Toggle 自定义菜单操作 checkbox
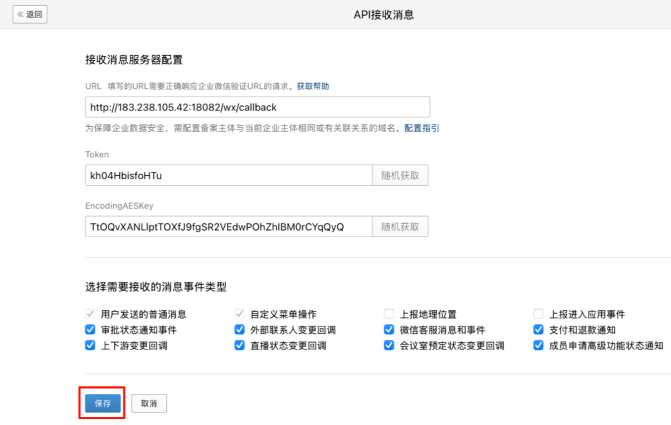Image resolution: width=671 pixels, height=425 pixels. pyautogui.click(x=240, y=313)
